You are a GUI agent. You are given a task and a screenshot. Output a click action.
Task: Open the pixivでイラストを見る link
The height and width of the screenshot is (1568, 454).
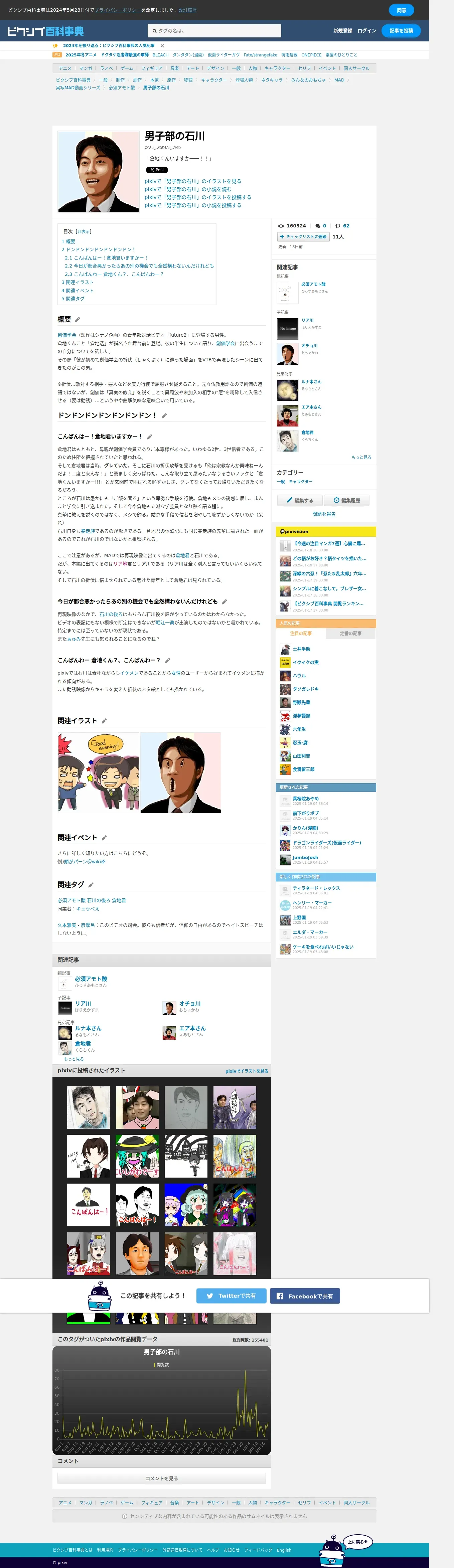click(x=247, y=1071)
